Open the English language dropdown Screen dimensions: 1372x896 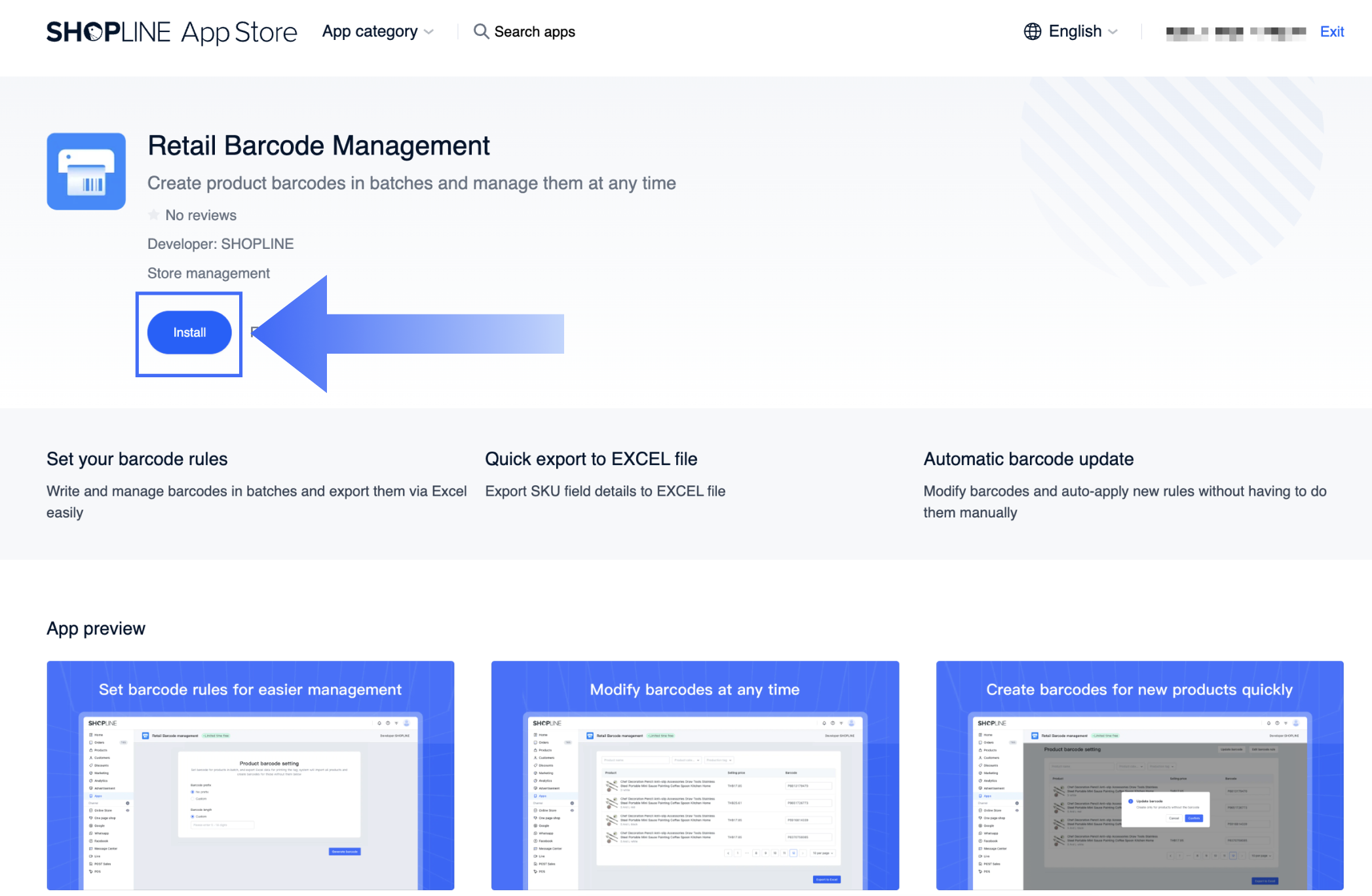(x=1075, y=31)
